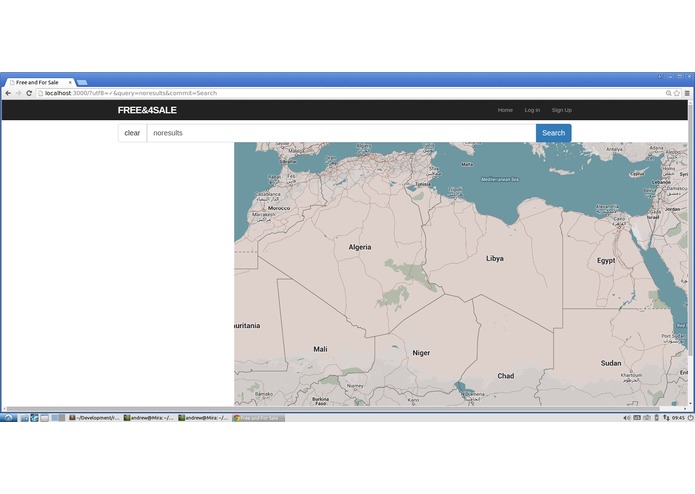695x494 pixels.
Task: Switch to the ~/Development taskbar window
Action: [94, 418]
